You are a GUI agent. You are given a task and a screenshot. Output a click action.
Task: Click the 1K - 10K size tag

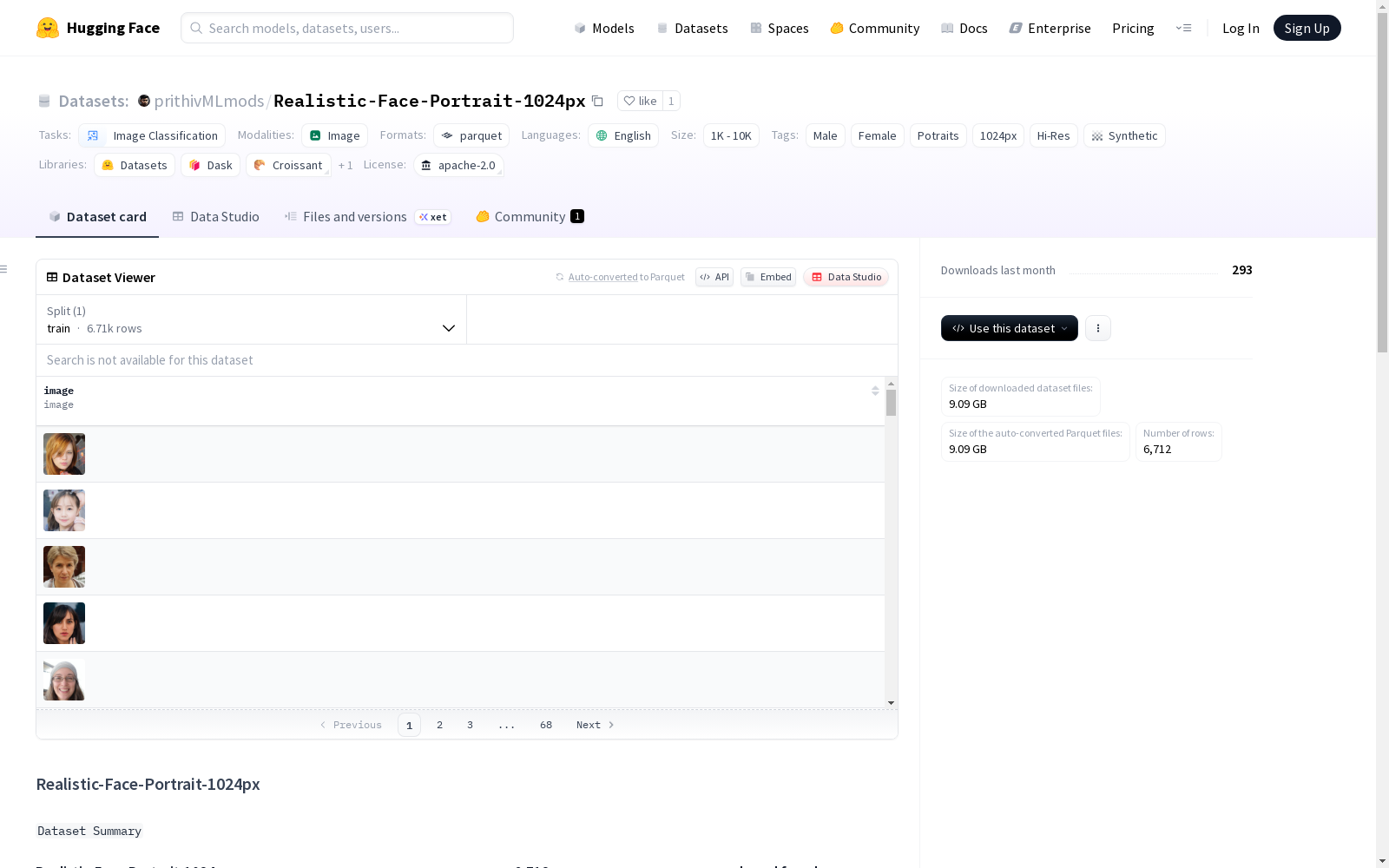pyautogui.click(x=731, y=135)
